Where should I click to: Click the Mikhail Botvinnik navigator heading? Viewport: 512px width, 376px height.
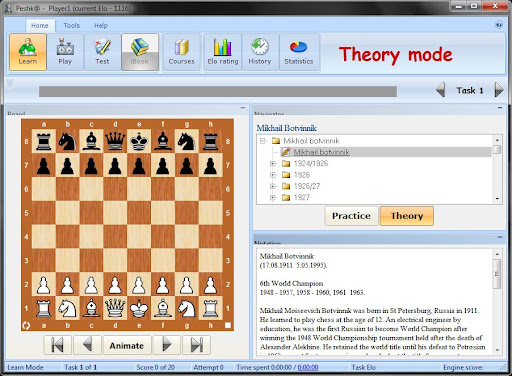(286, 128)
